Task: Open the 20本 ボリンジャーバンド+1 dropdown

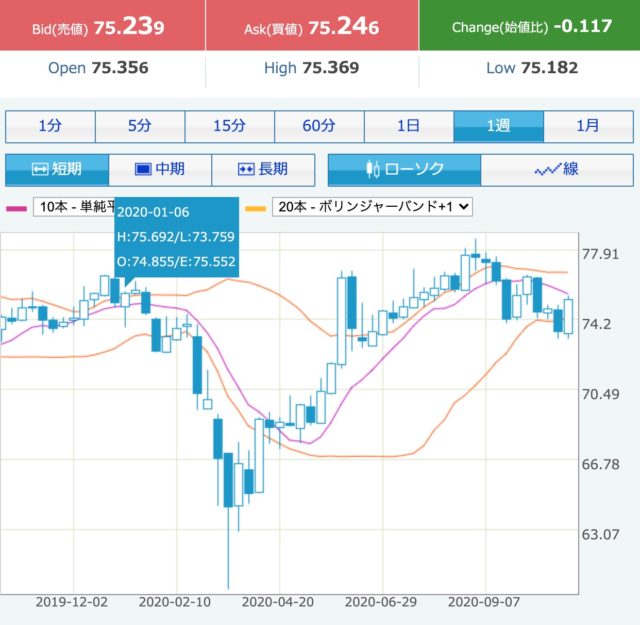Action: click(372, 207)
